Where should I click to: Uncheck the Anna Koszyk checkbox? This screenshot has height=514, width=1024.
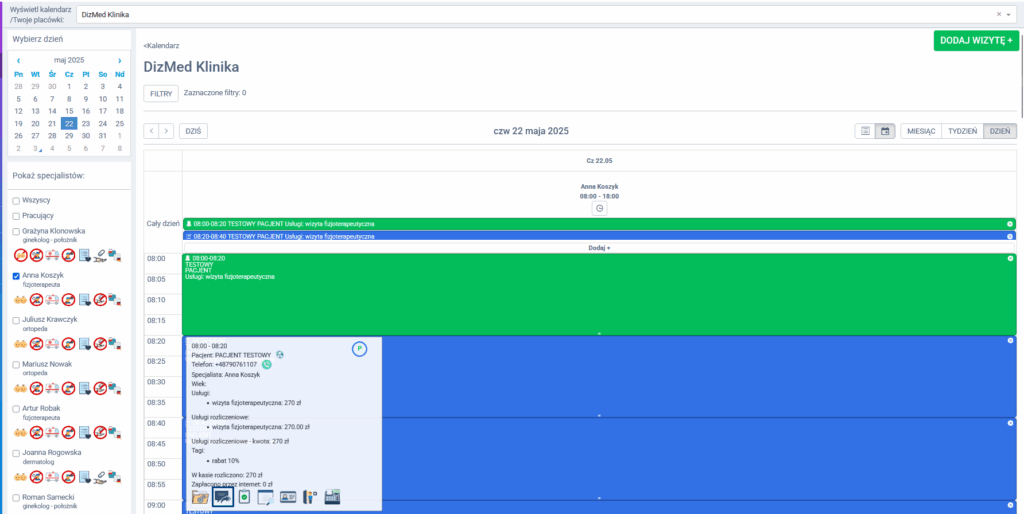coord(16,275)
